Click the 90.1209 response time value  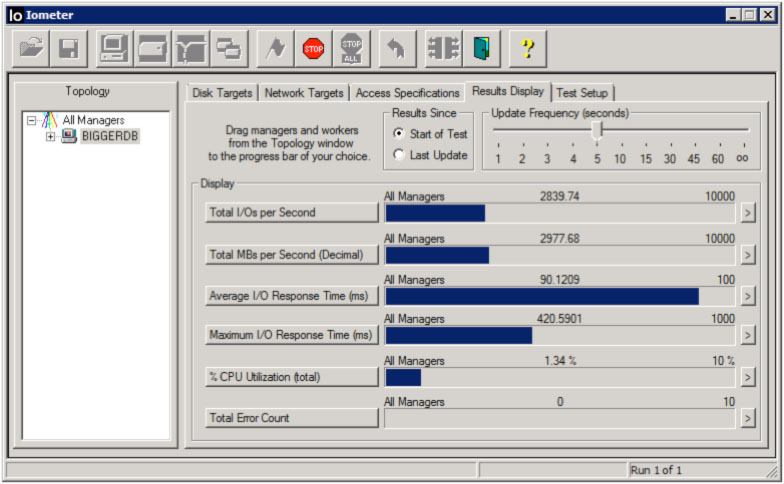[560, 280]
